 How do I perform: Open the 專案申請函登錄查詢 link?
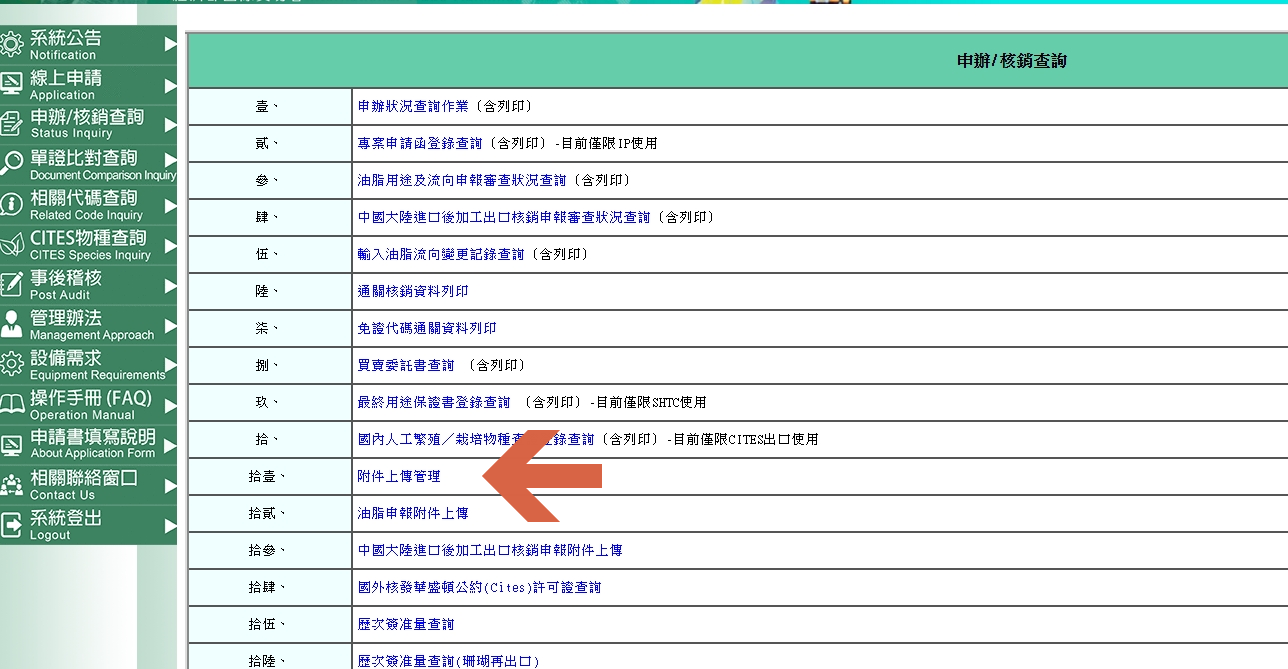point(420,143)
